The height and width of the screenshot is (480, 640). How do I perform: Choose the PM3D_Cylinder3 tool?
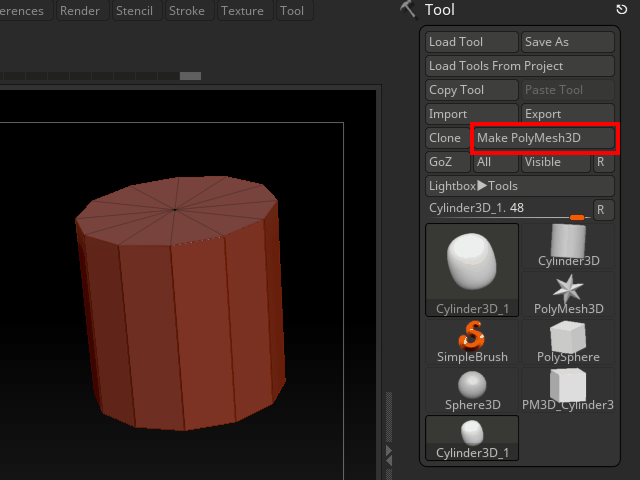point(568,390)
